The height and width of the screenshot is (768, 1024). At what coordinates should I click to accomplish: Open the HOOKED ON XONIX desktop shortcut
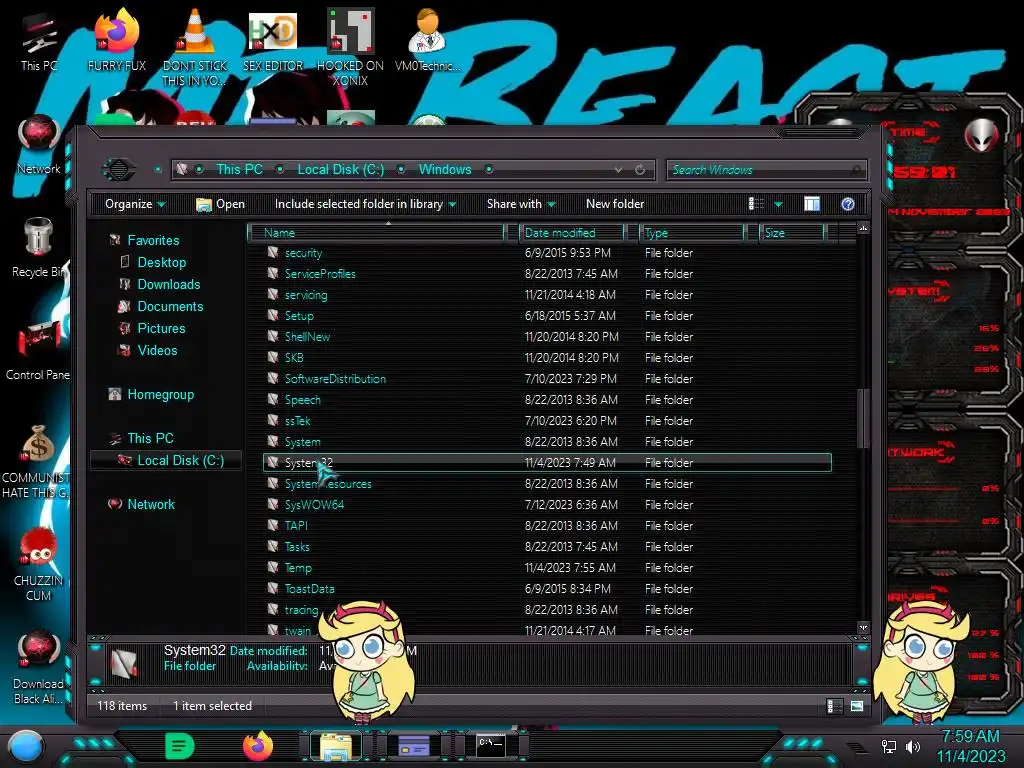pos(350,47)
